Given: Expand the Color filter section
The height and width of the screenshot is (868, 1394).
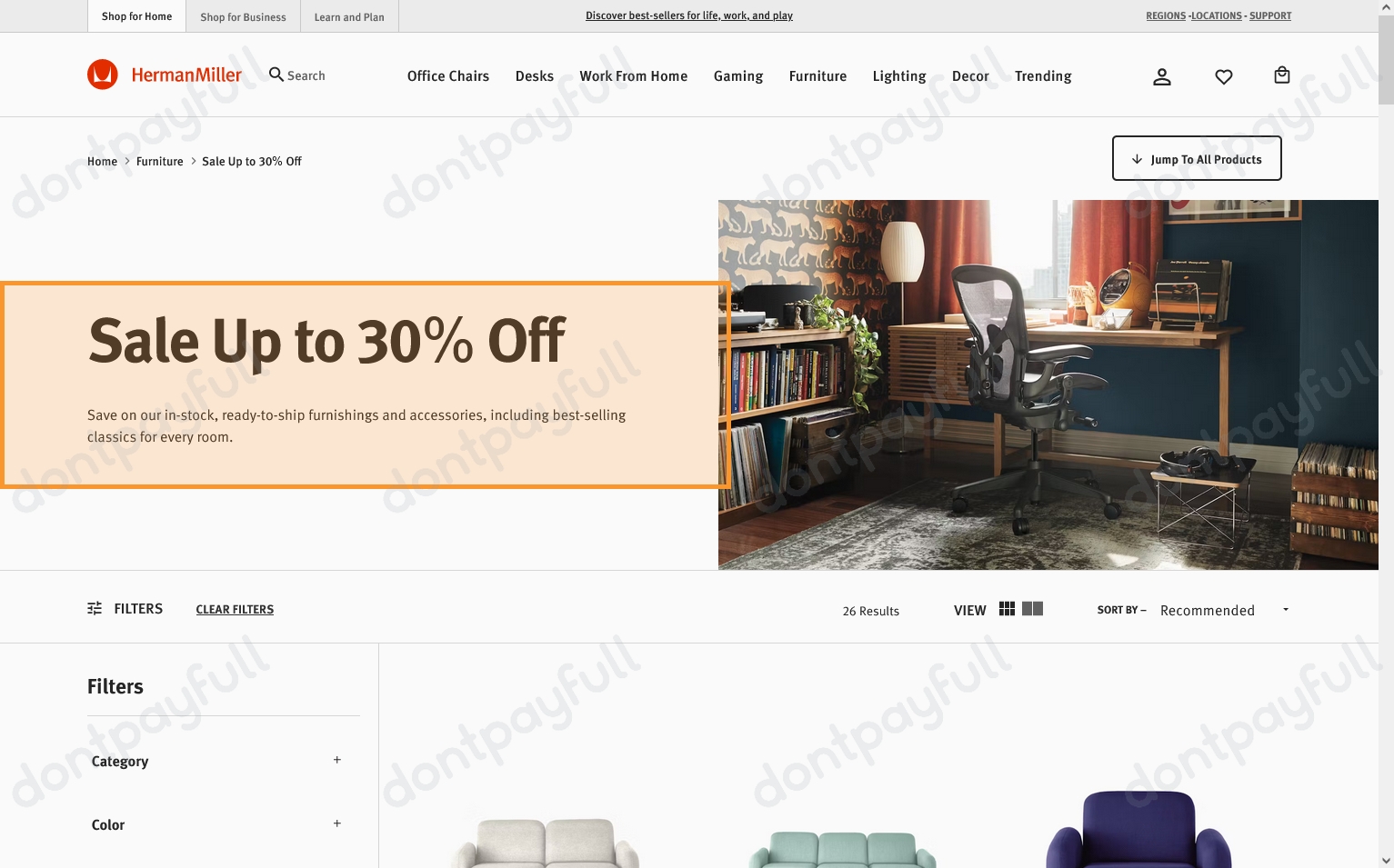Looking at the screenshot, I should point(216,824).
